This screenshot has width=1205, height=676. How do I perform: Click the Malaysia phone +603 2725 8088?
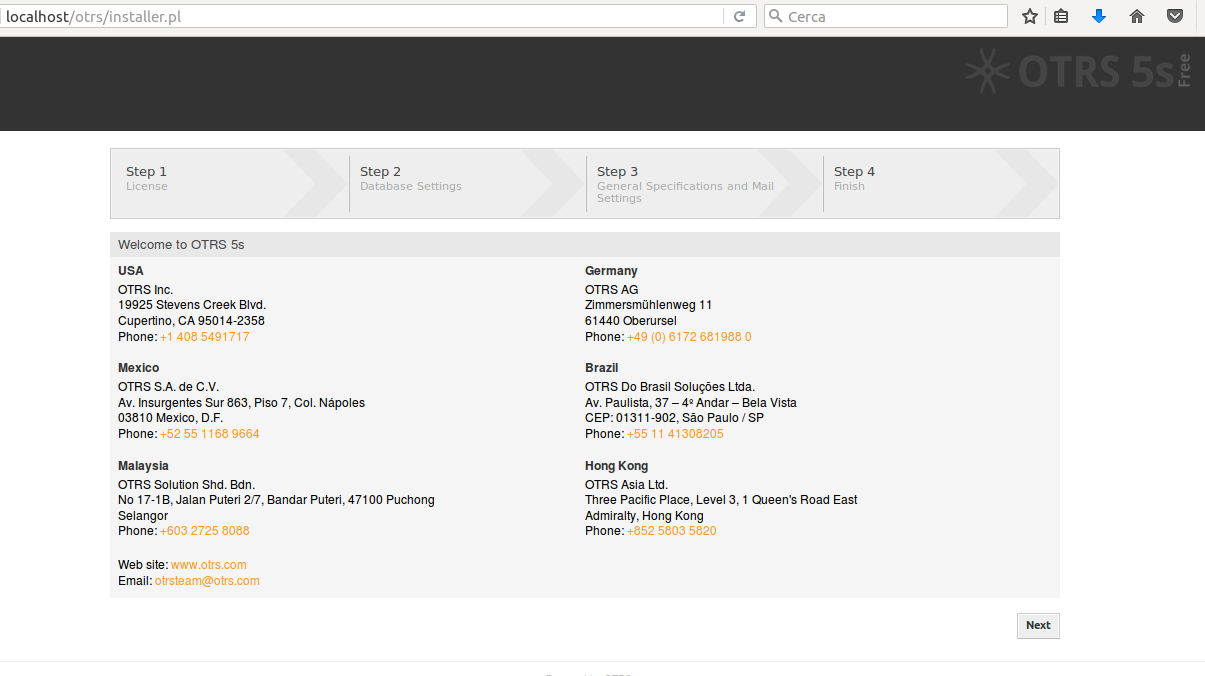click(205, 531)
